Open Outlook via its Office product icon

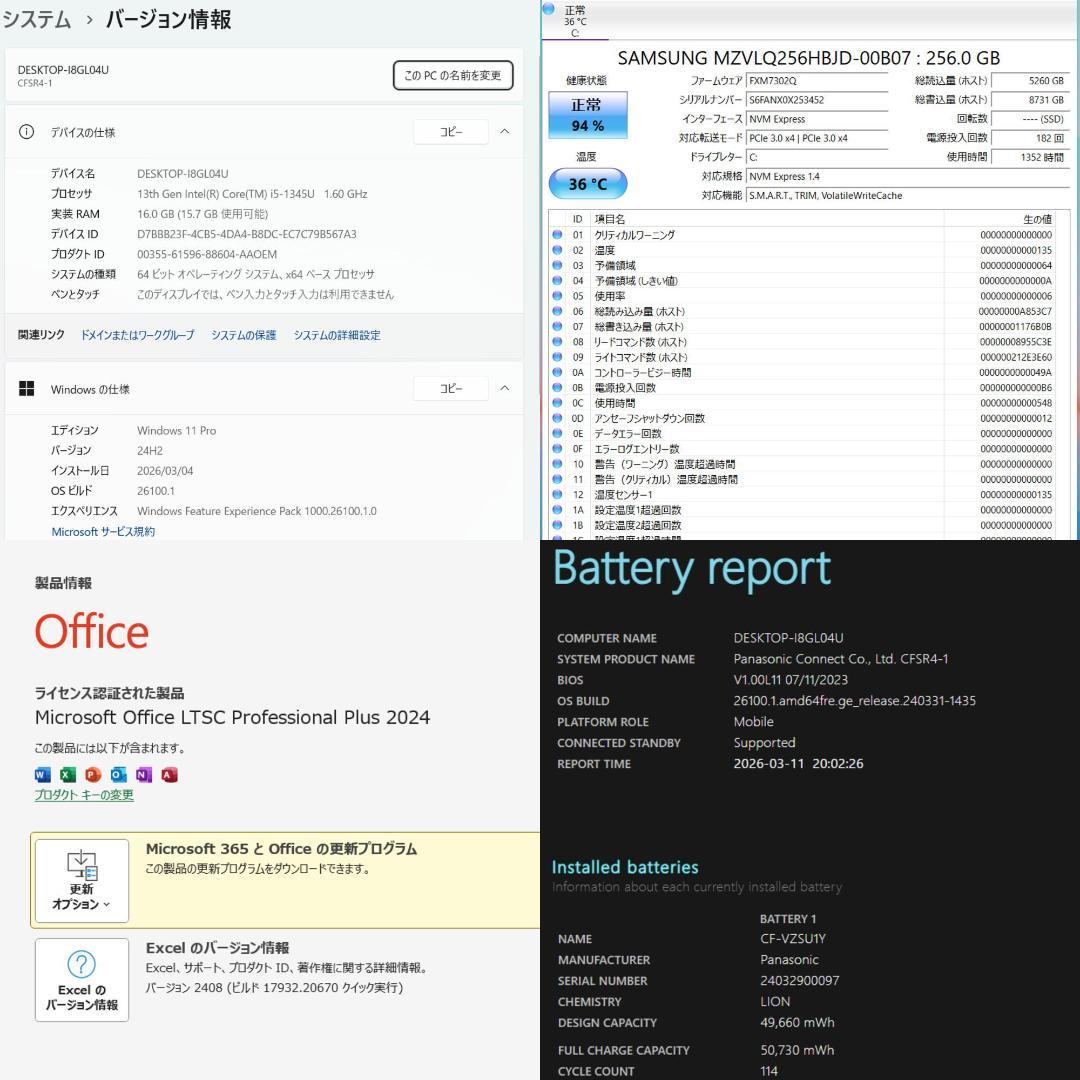(x=118, y=774)
